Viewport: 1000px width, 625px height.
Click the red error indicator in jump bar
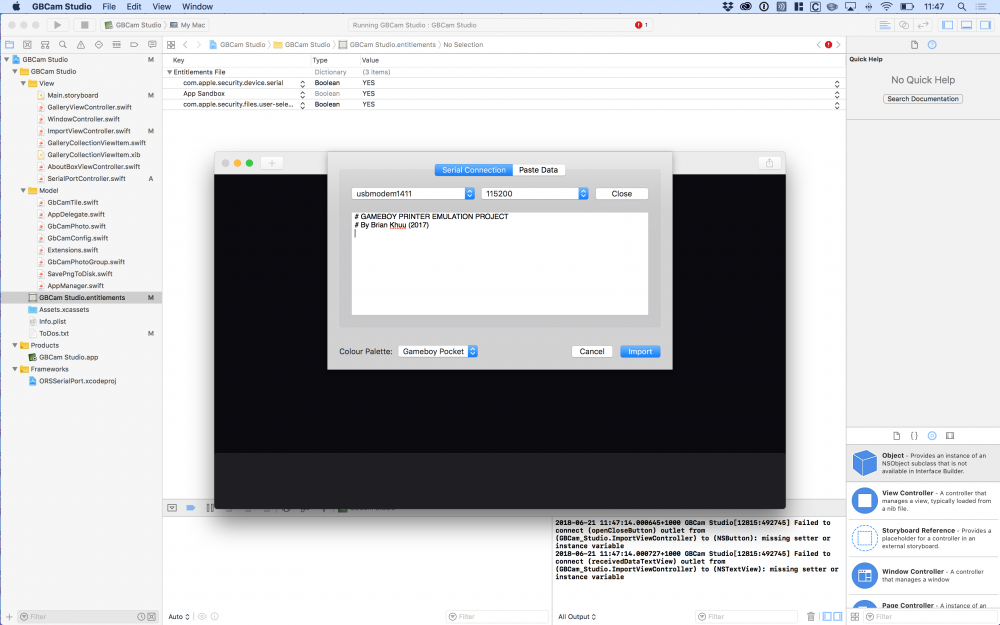pos(828,45)
